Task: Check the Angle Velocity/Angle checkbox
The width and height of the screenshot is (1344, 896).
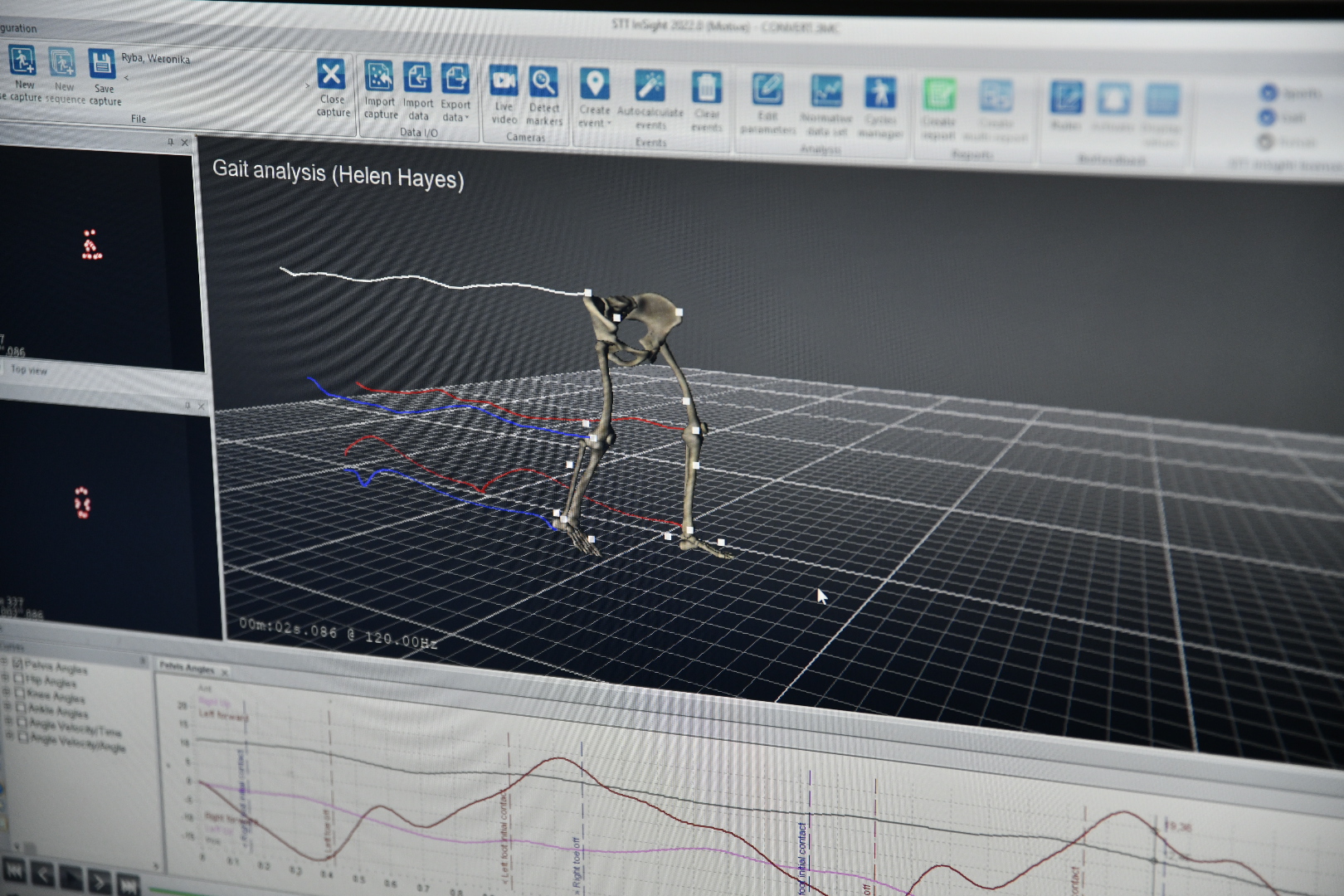Action: [x=24, y=736]
